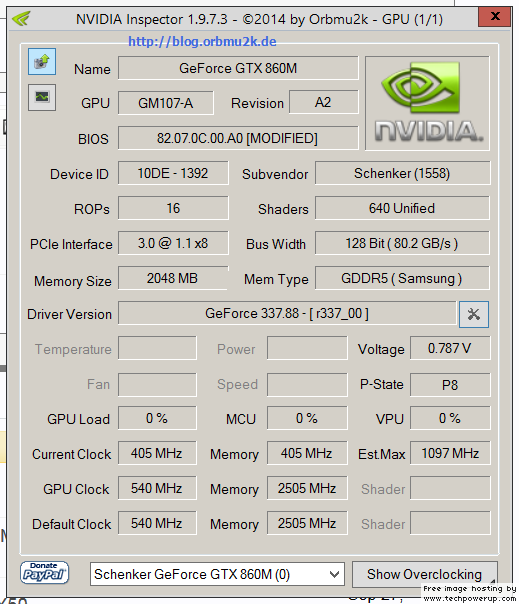The height and width of the screenshot is (604, 519).
Task: Click the Voltage 0.787 V field
Action: pyautogui.click(x=450, y=348)
